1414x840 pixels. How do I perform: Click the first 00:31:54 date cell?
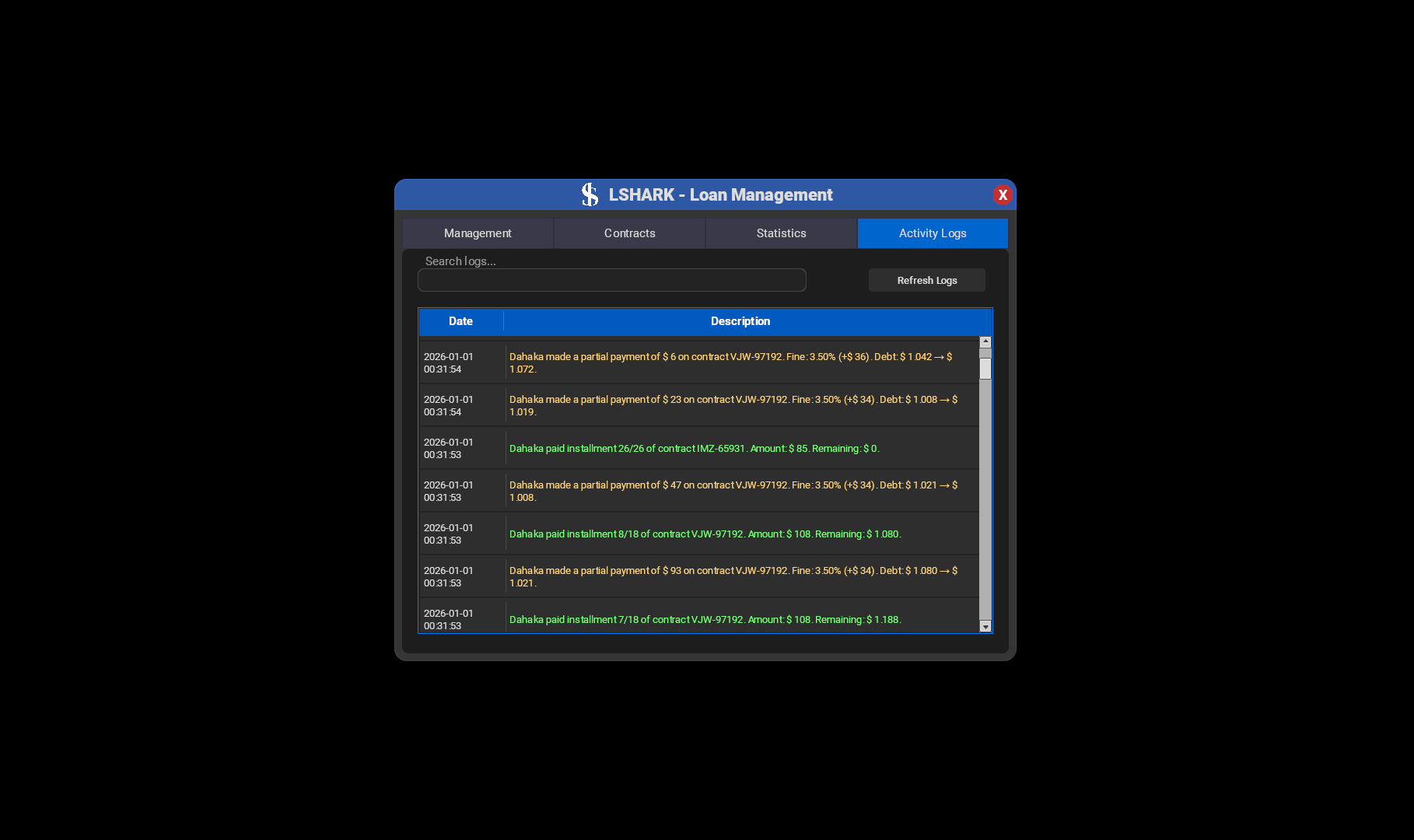click(462, 362)
